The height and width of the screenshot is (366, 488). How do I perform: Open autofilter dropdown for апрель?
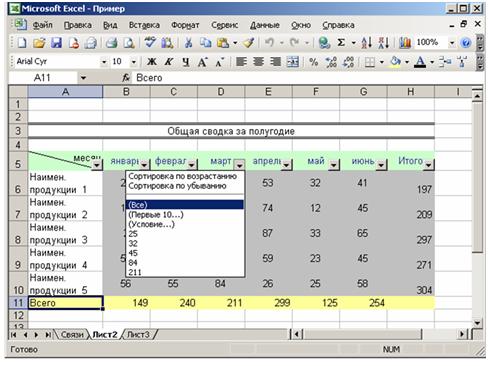[286, 164]
